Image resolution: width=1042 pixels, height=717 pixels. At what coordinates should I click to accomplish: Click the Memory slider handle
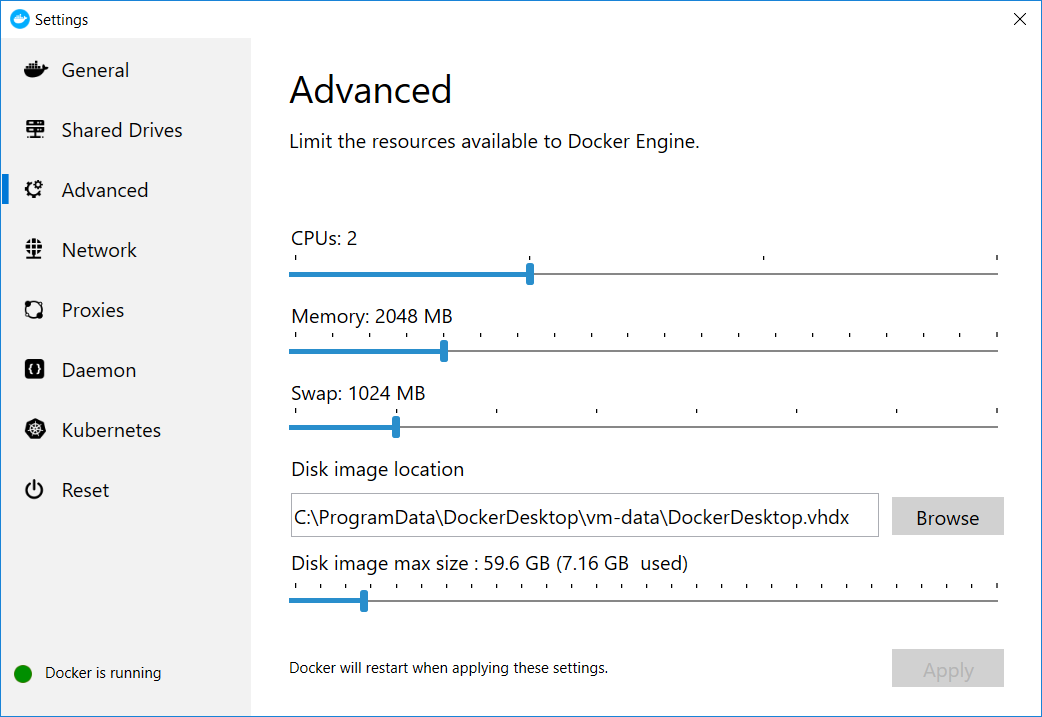pos(443,350)
